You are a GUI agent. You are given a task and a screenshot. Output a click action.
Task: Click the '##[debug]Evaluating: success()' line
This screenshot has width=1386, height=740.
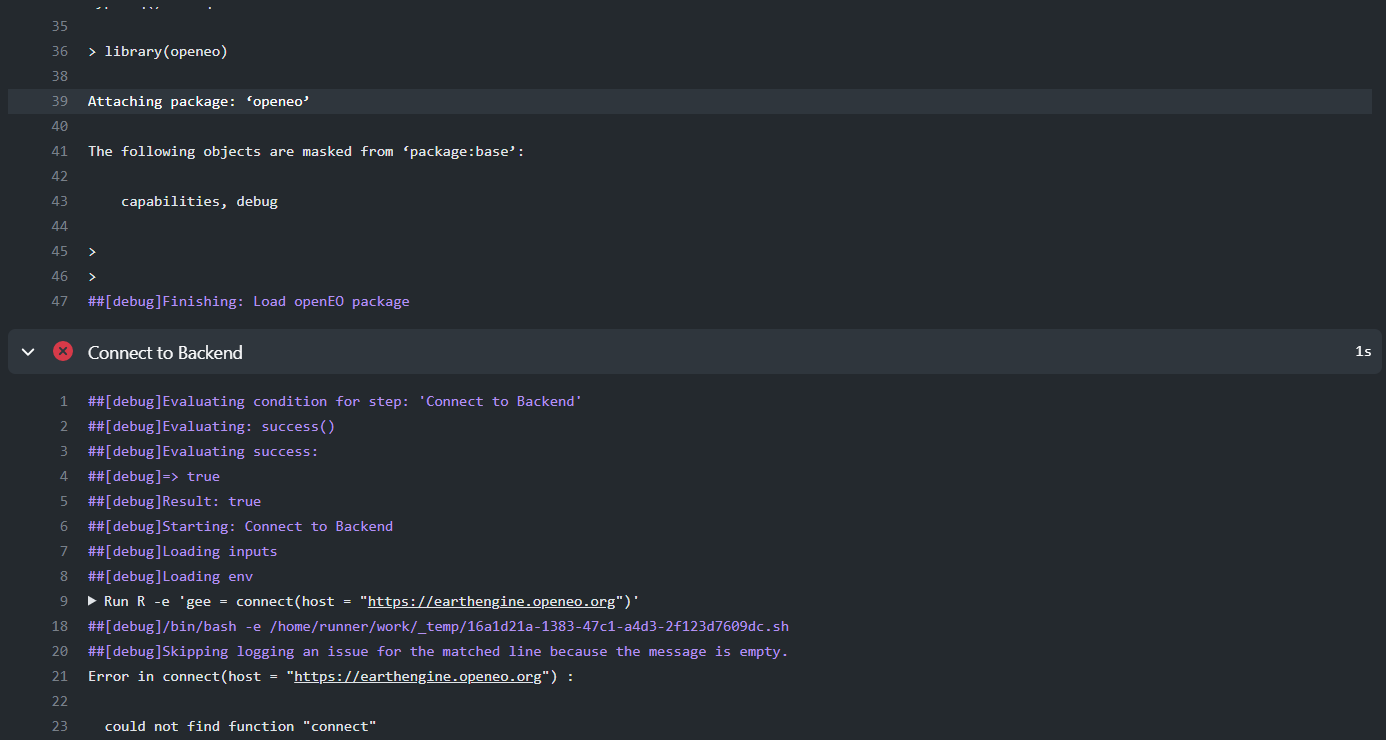[x=212, y=426]
